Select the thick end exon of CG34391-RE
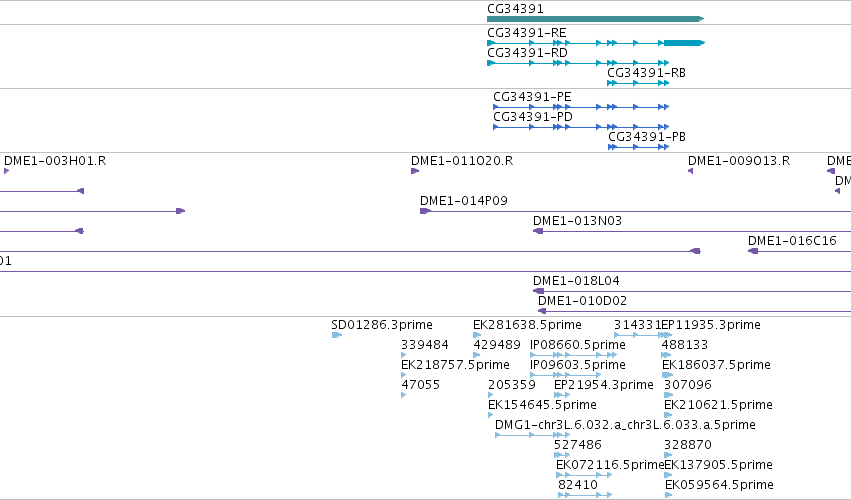This screenshot has width=851, height=500. [x=684, y=43]
